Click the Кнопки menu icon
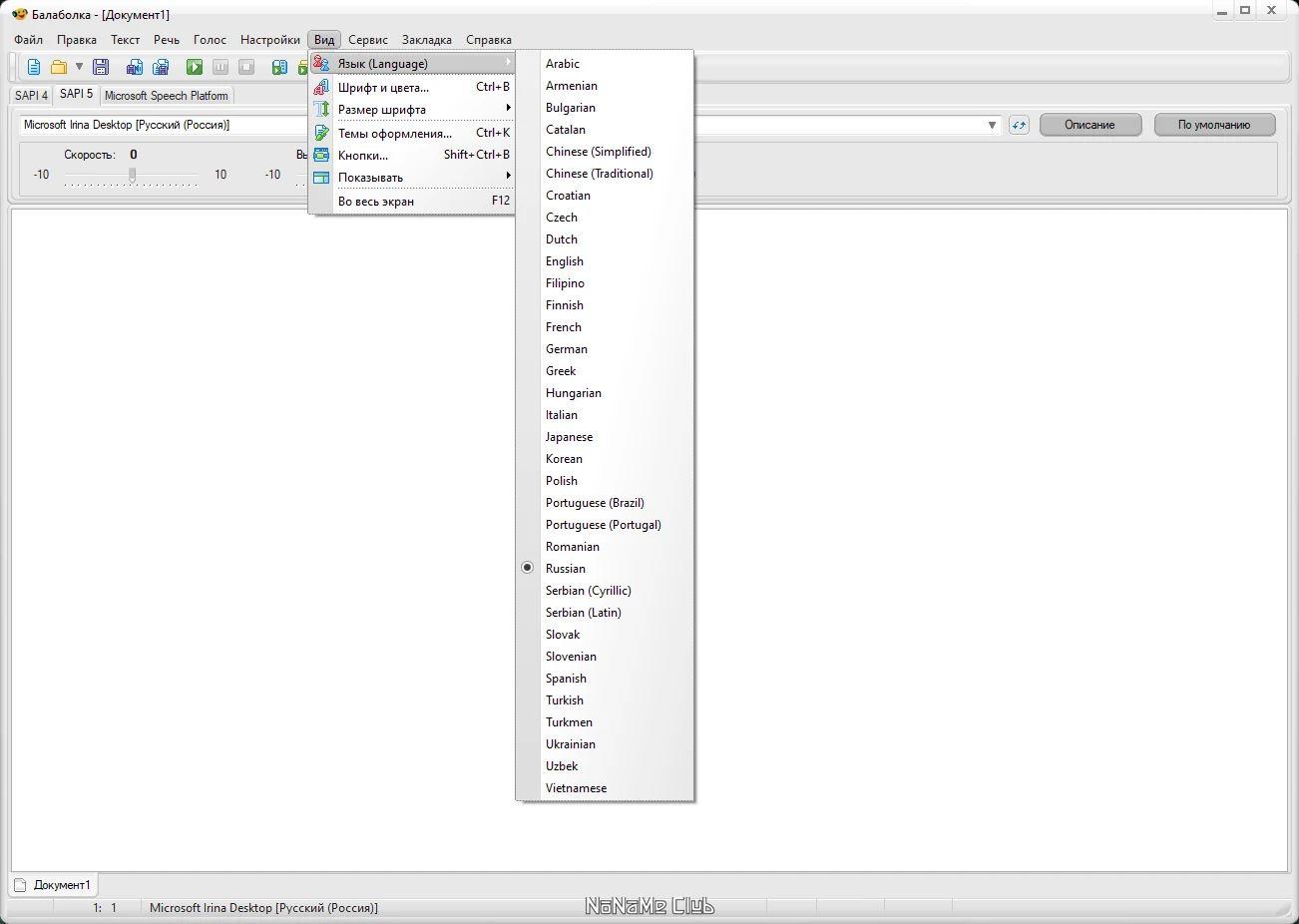 321,155
